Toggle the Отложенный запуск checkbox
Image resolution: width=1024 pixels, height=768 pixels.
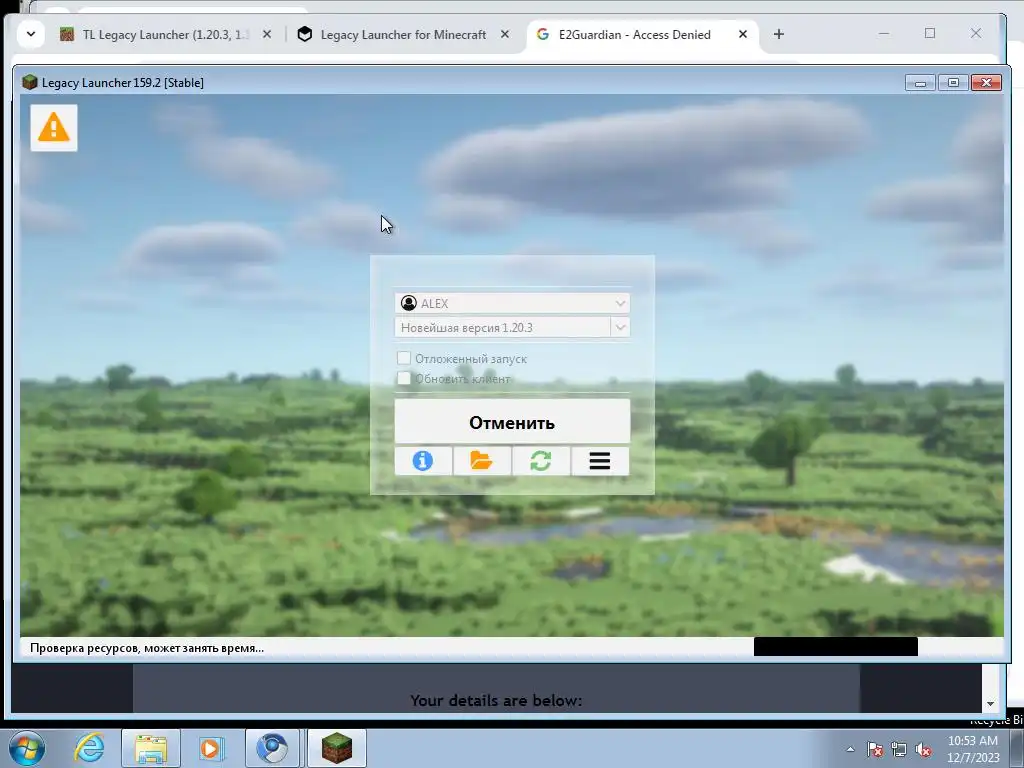click(404, 358)
